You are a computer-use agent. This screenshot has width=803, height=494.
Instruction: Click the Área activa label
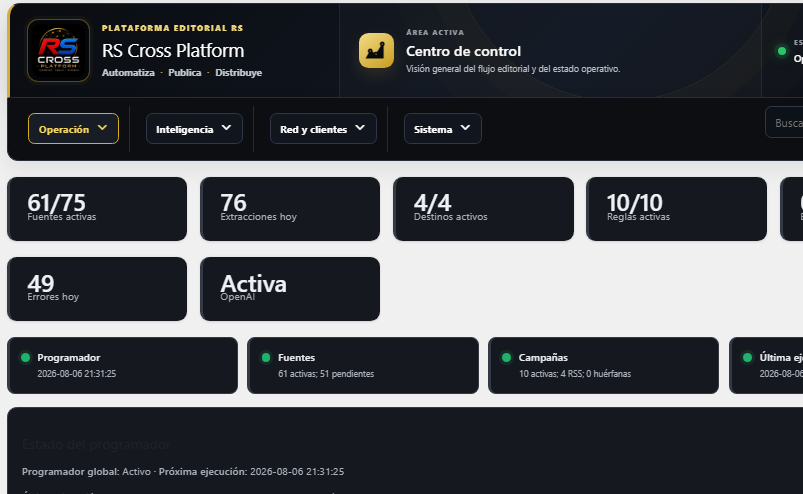(x=435, y=32)
